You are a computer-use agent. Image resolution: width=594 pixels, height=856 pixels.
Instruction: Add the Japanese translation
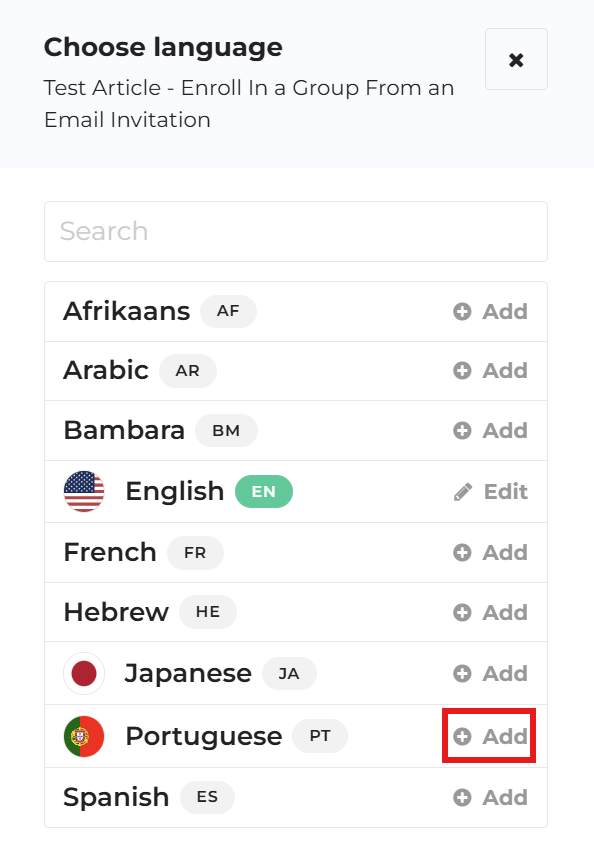490,674
